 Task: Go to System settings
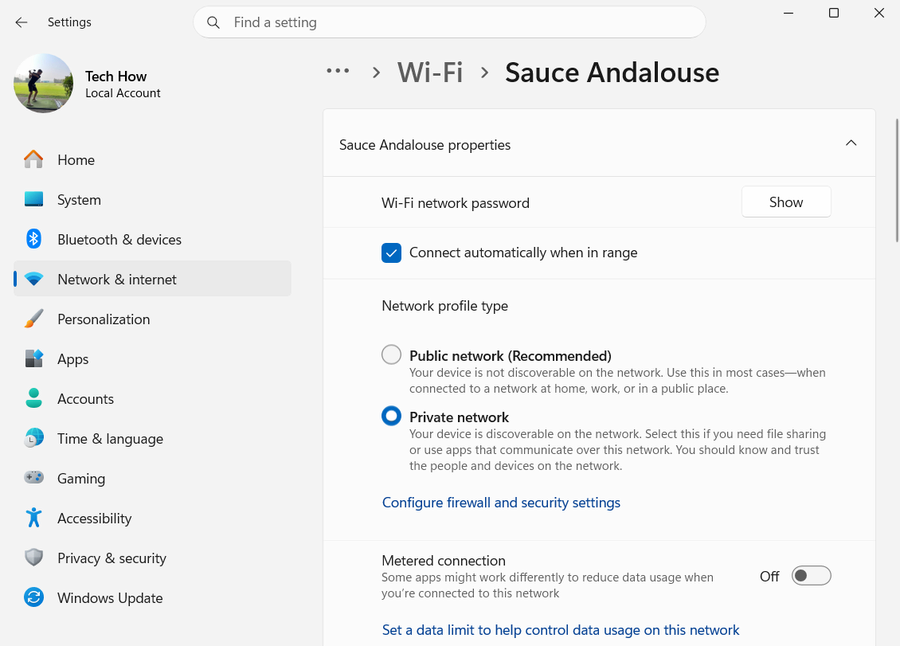(152, 199)
